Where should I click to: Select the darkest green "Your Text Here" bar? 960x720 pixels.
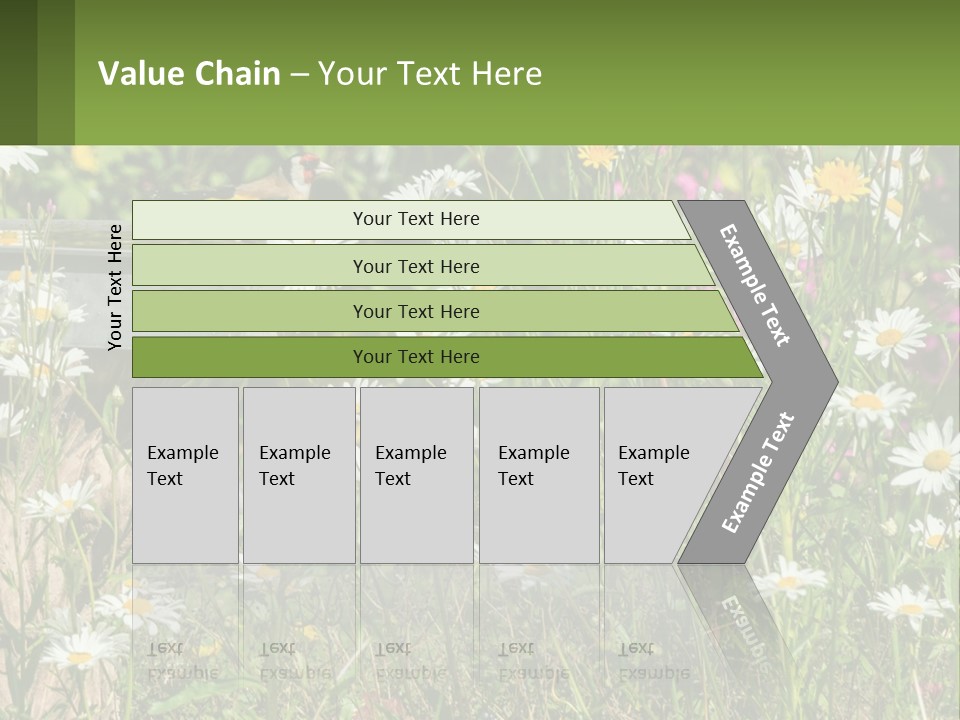pyautogui.click(x=415, y=357)
